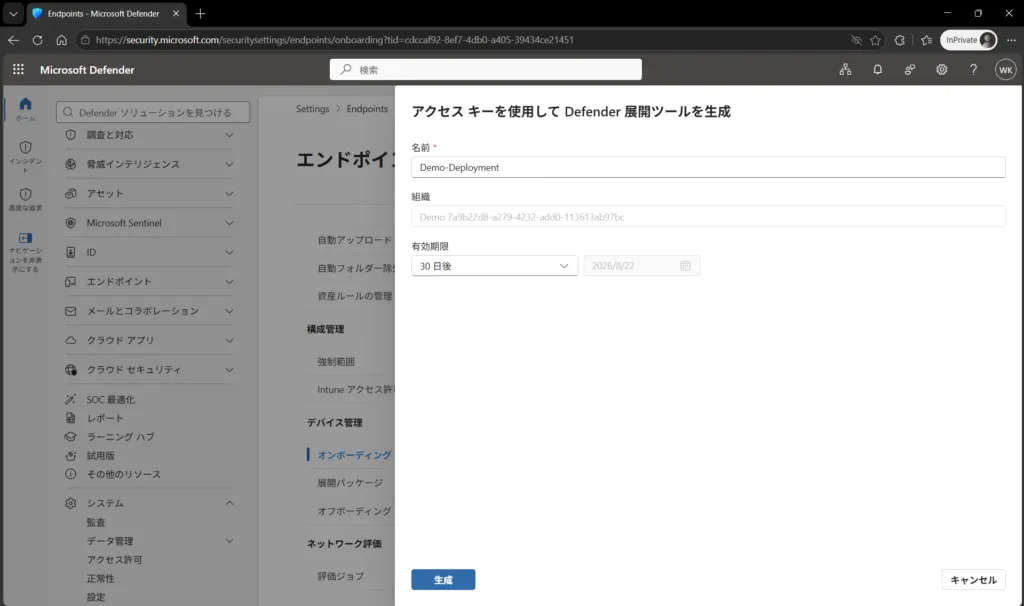Click the レポート icon in sidebar

tap(71, 418)
